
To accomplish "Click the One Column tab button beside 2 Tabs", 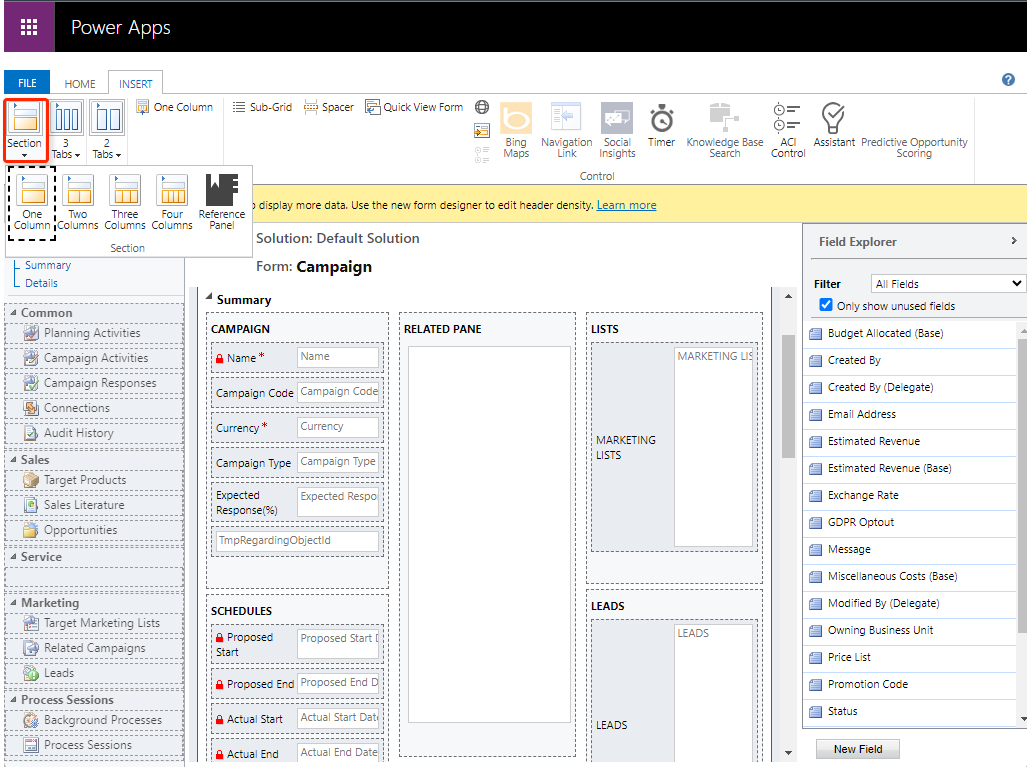I will (x=175, y=107).
